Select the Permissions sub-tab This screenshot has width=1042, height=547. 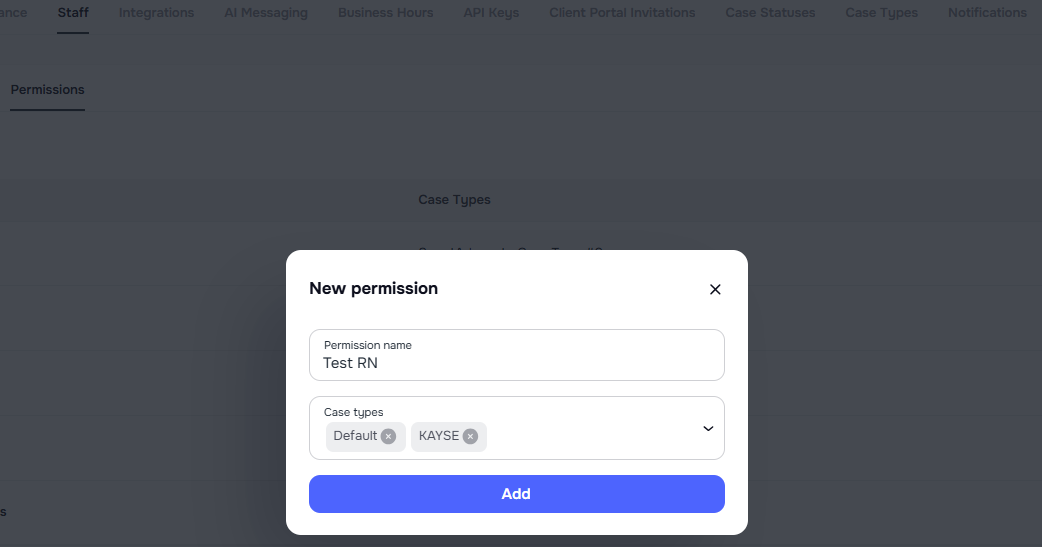pos(47,90)
